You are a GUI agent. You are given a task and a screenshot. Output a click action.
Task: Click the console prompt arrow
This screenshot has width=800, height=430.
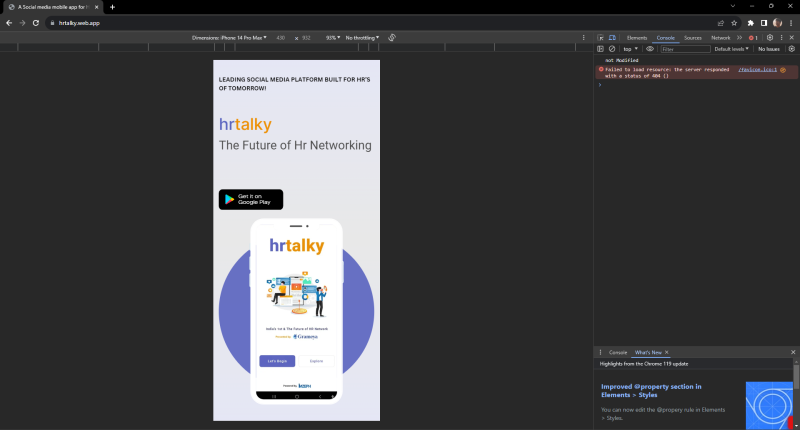click(x=600, y=85)
